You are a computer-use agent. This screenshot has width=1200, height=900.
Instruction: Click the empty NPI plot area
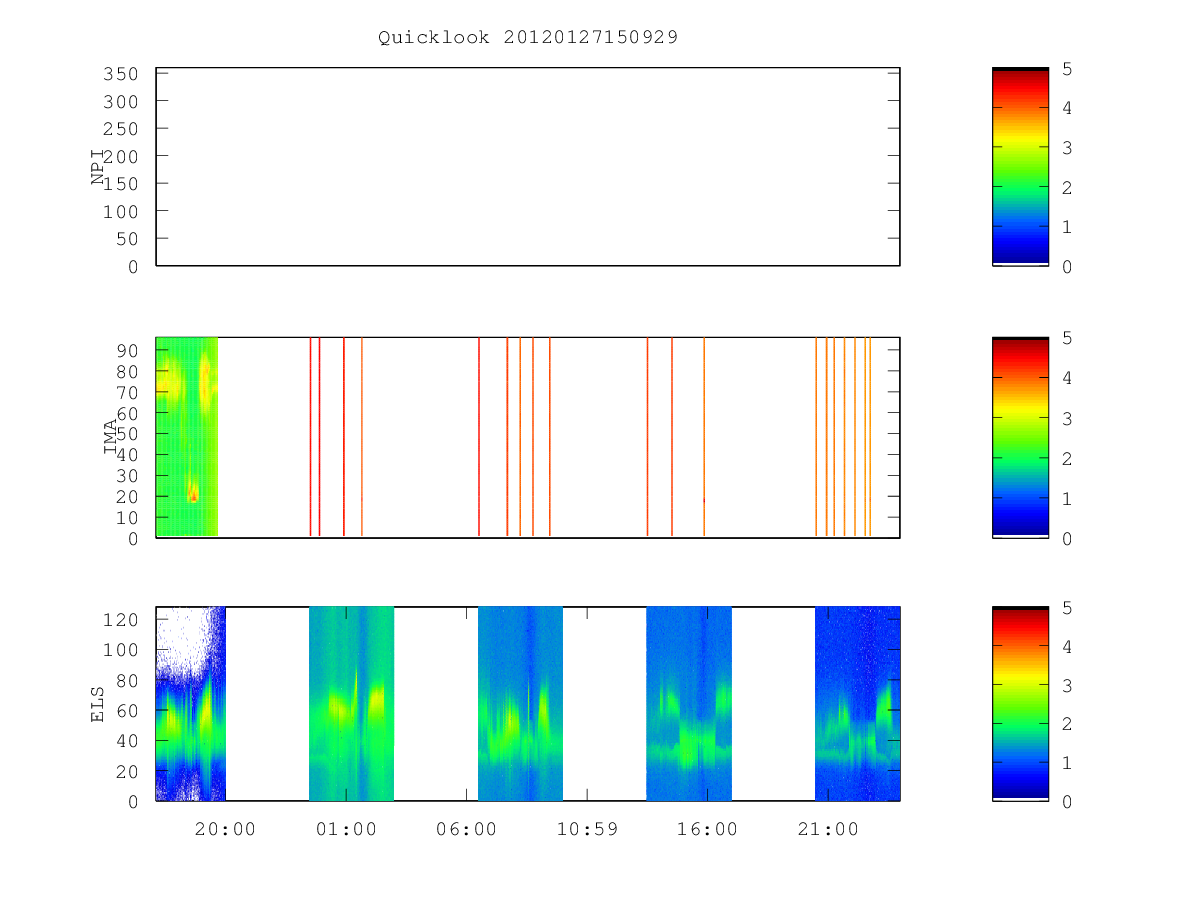click(x=528, y=167)
